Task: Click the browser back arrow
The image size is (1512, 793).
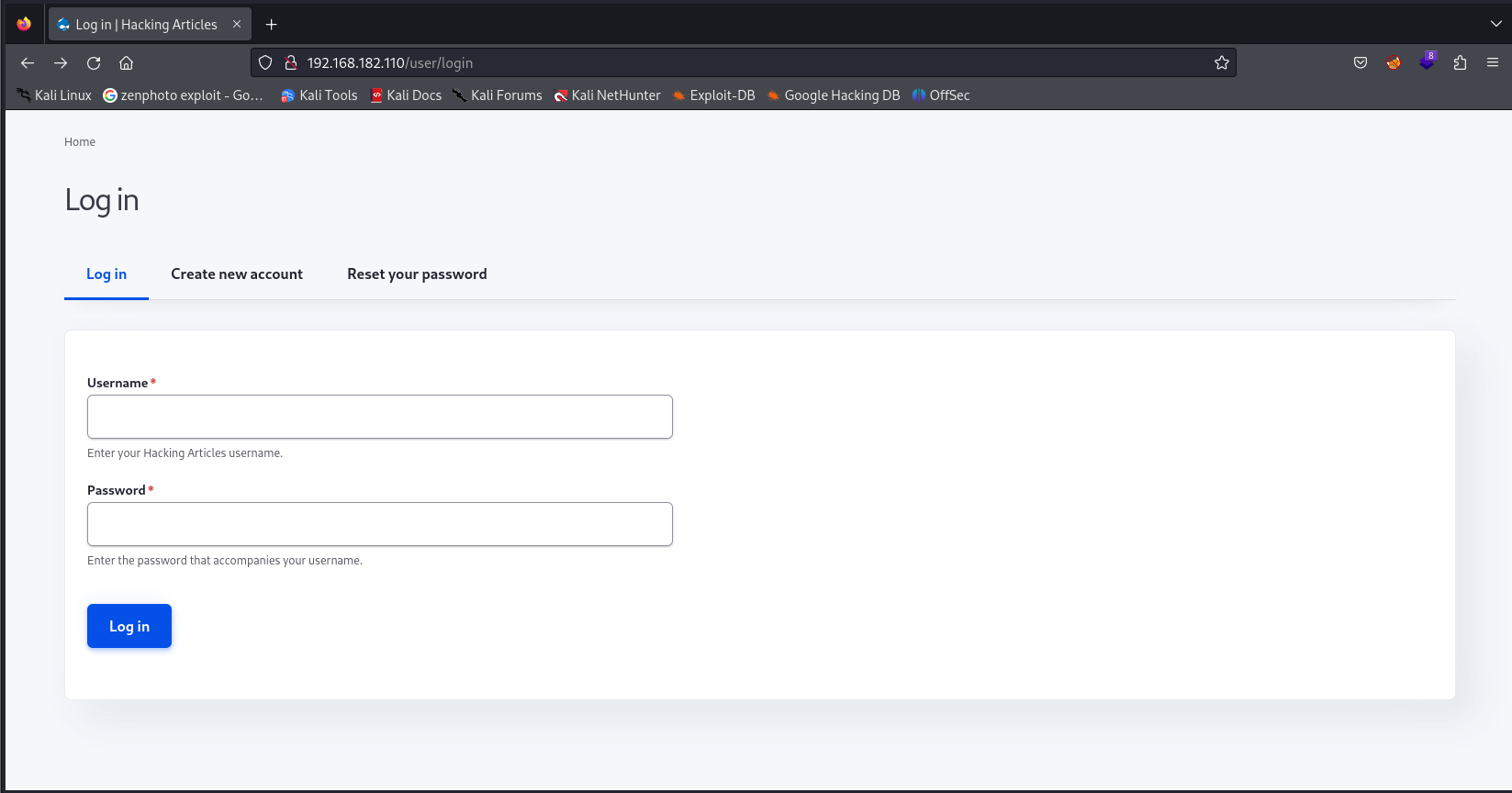Action: pos(28,63)
